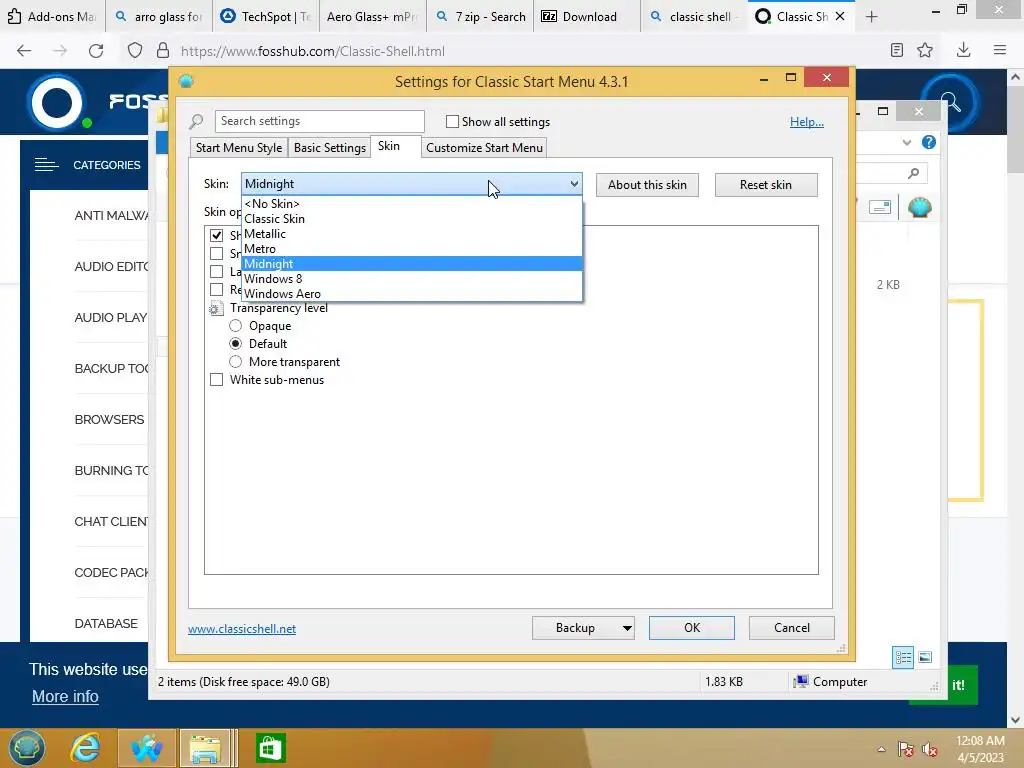Click the Classic Shell shell icon in Explorer toolbar
The height and width of the screenshot is (768, 1024).
click(920, 208)
